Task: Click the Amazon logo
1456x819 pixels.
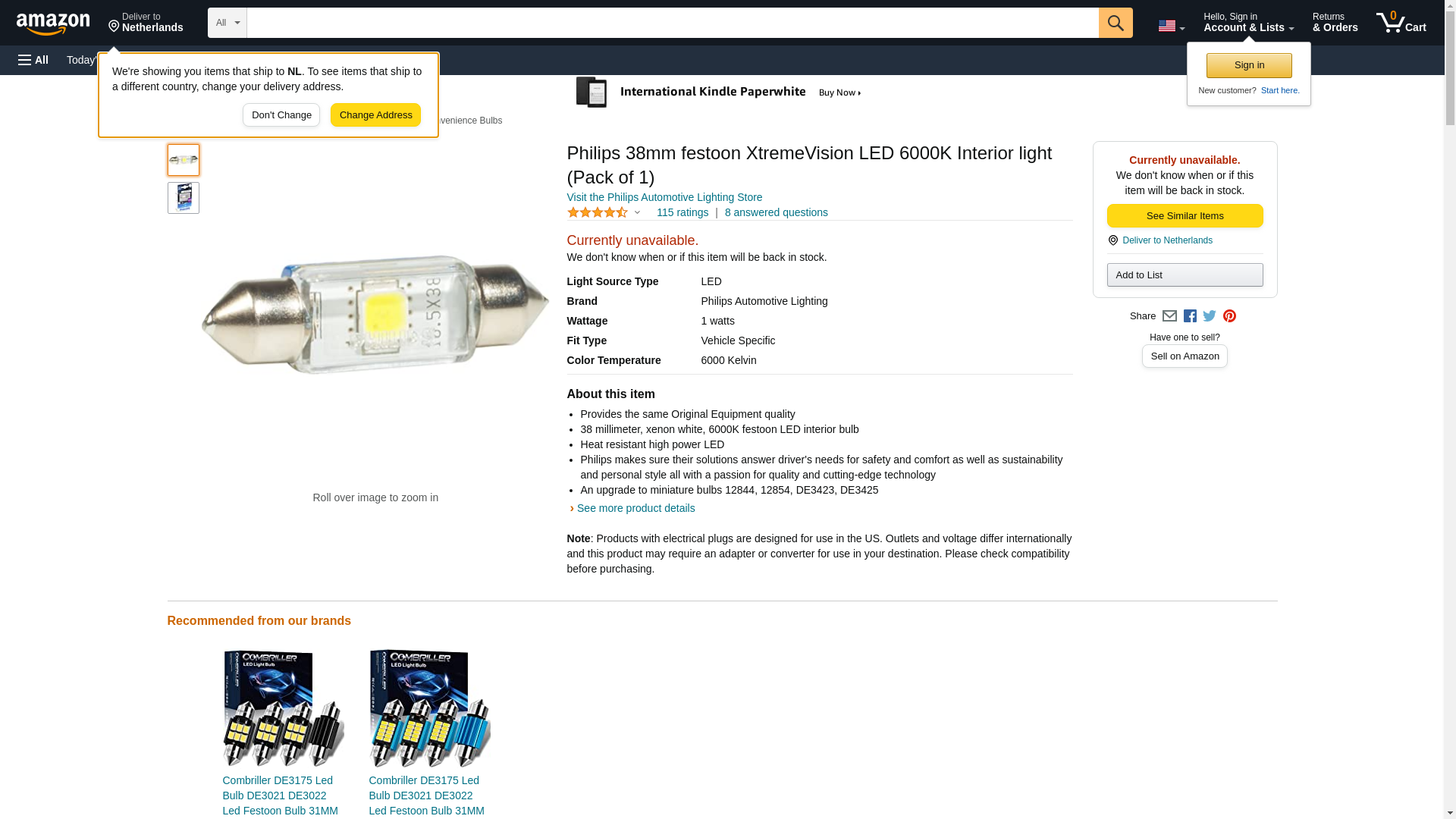Action: [x=53, y=24]
